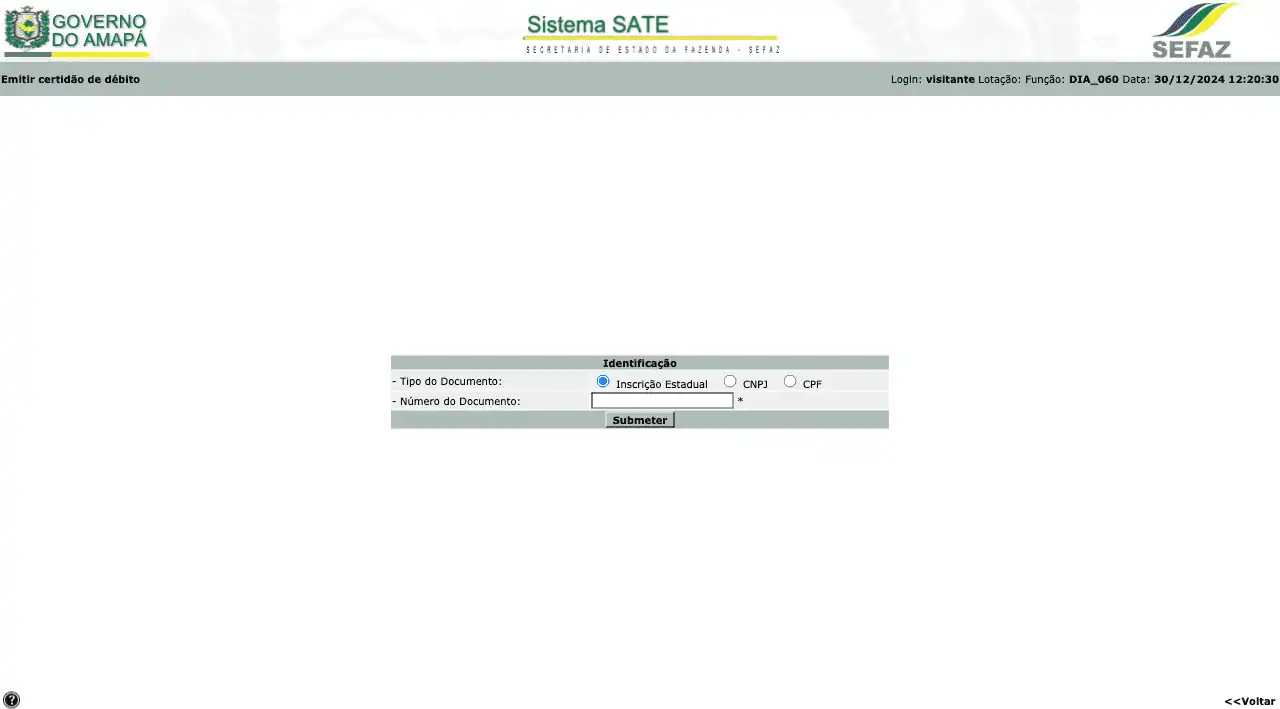
Task: Click the Secretaria de Estado da Fazenda subtitle
Action: tap(652, 50)
